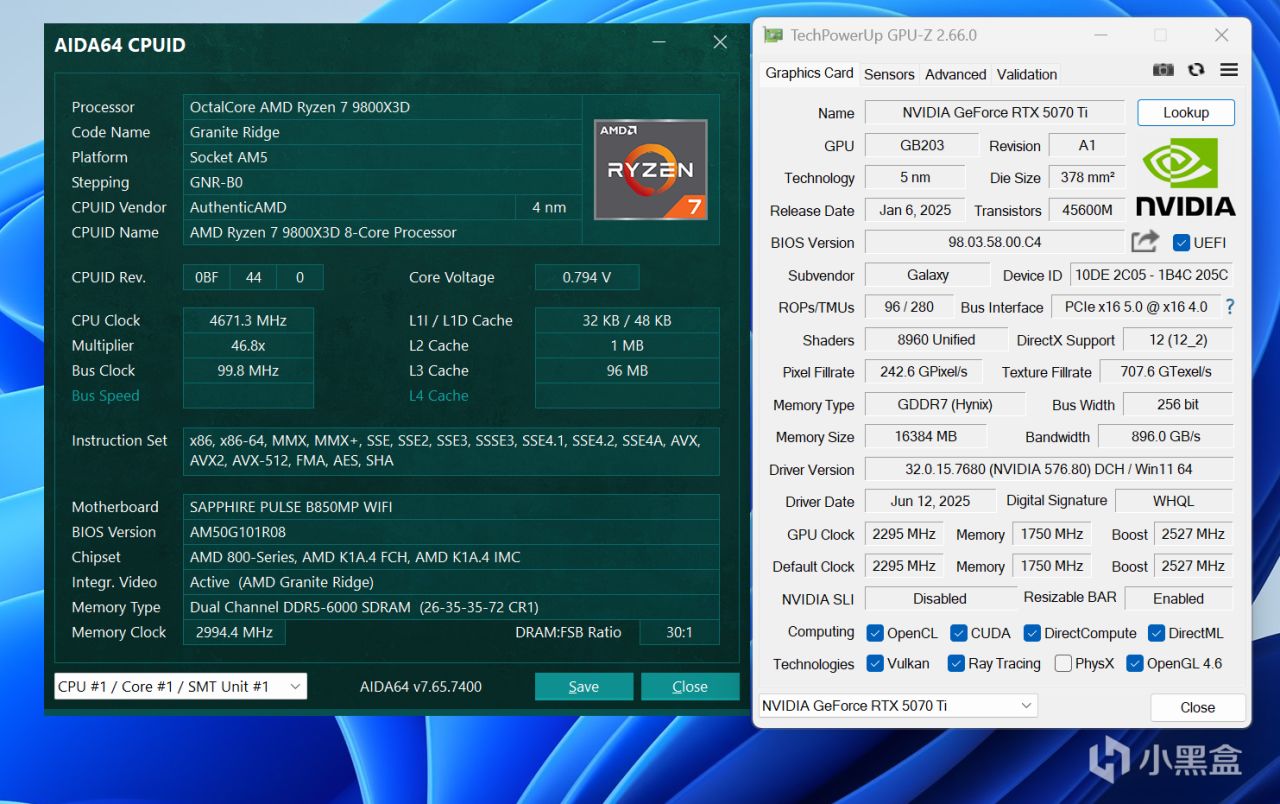The height and width of the screenshot is (804, 1280).
Task: Click the GPU-Z screenshot camera icon
Action: point(1163,70)
